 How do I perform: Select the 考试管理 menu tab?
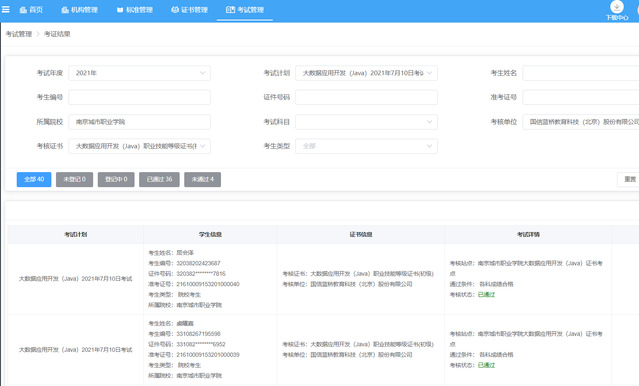point(245,10)
